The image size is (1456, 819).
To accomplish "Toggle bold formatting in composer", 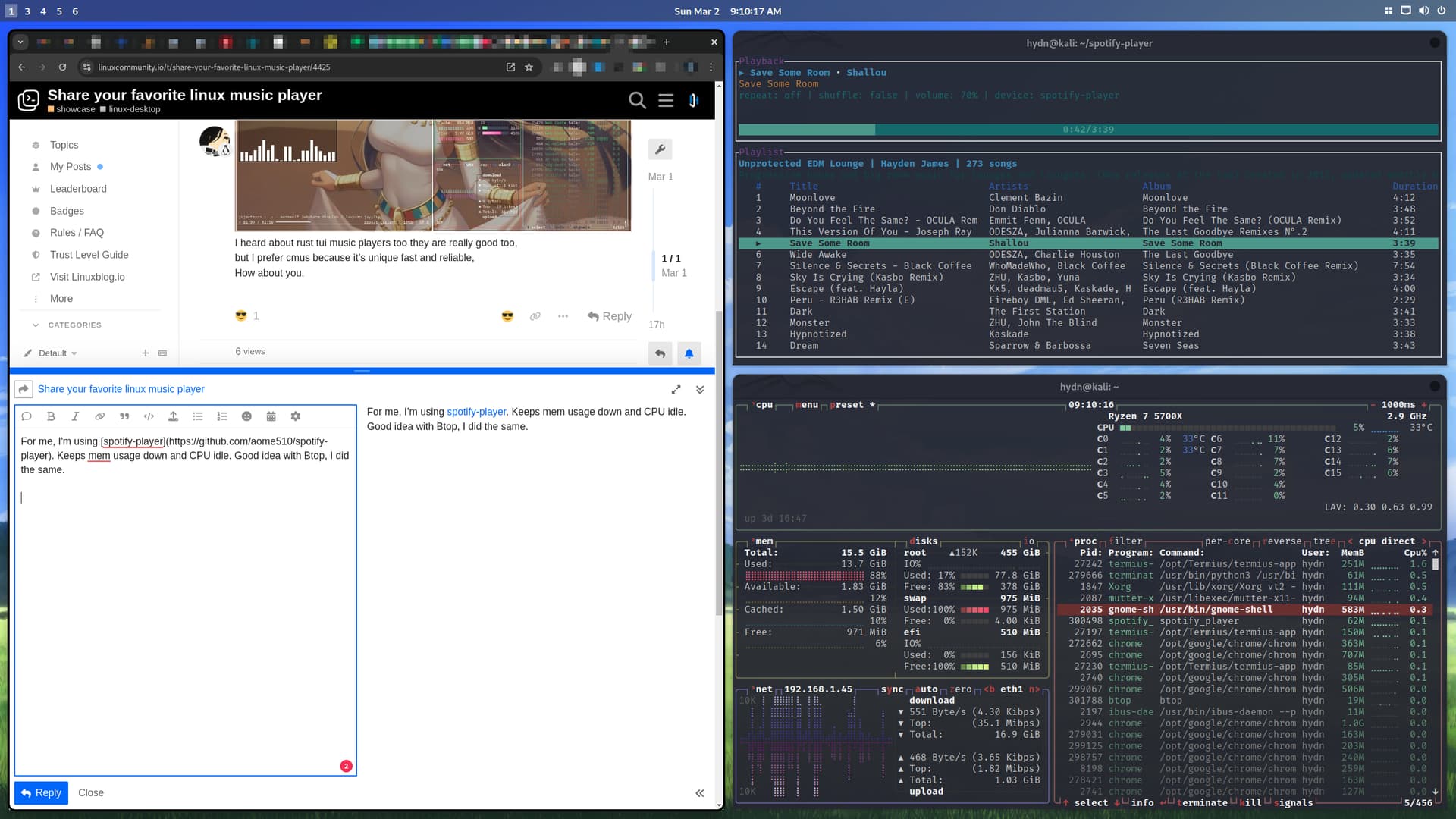I will pyautogui.click(x=51, y=416).
